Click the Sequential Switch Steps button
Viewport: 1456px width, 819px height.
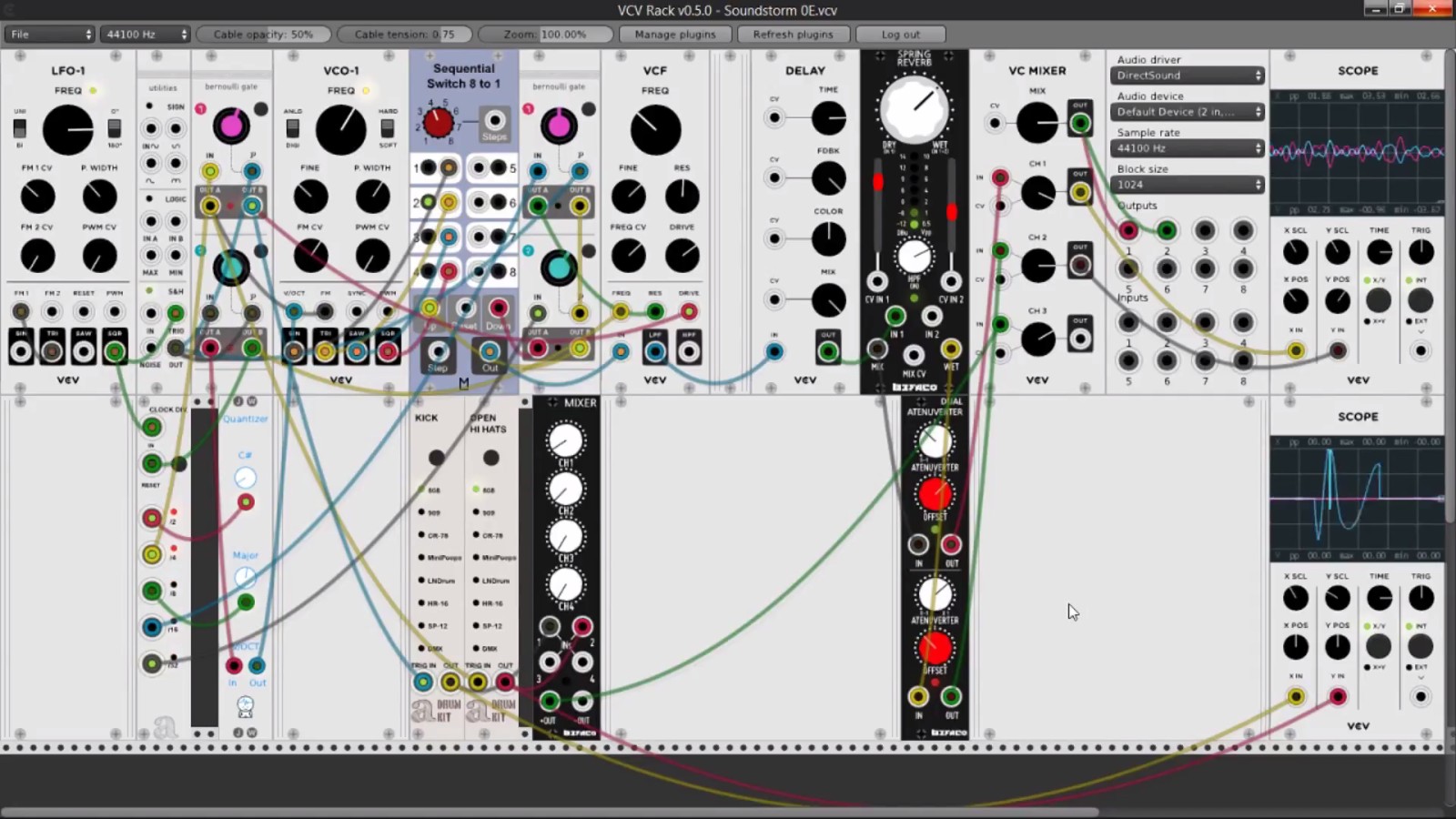pyautogui.click(x=494, y=120)
